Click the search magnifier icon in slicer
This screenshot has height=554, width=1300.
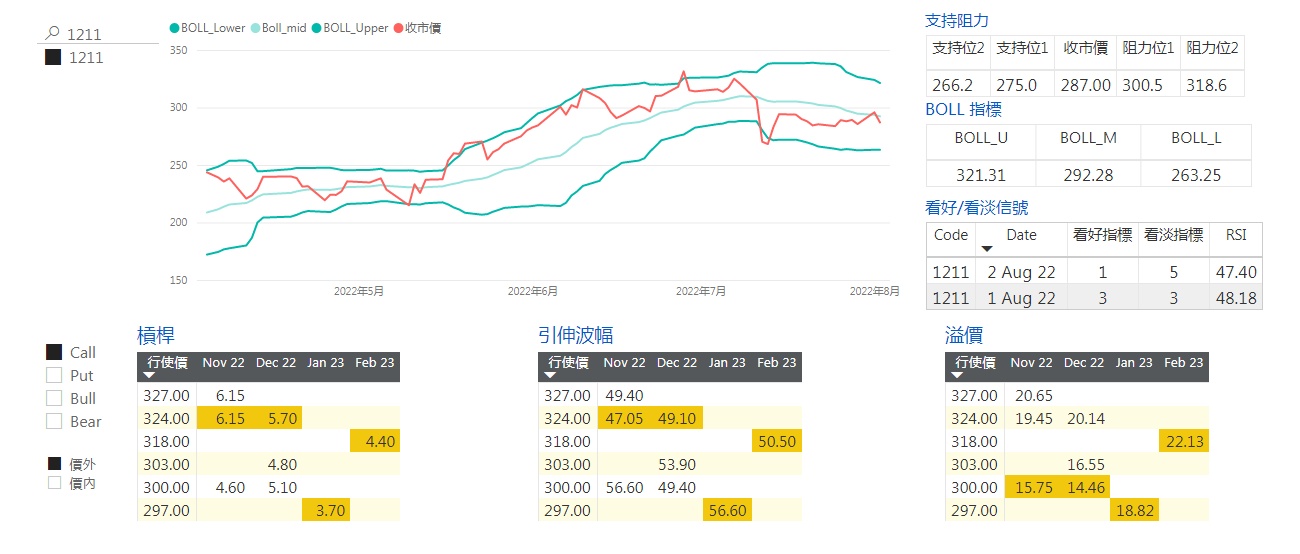click(54, 33)
